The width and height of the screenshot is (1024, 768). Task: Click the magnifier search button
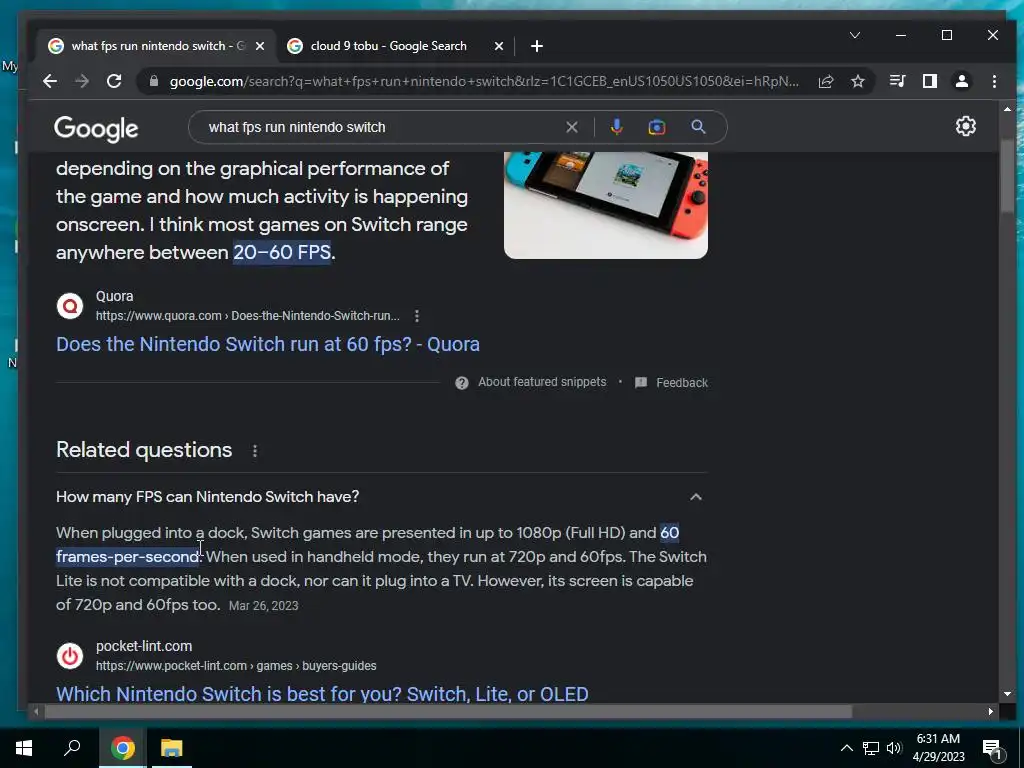coord(698,127)
